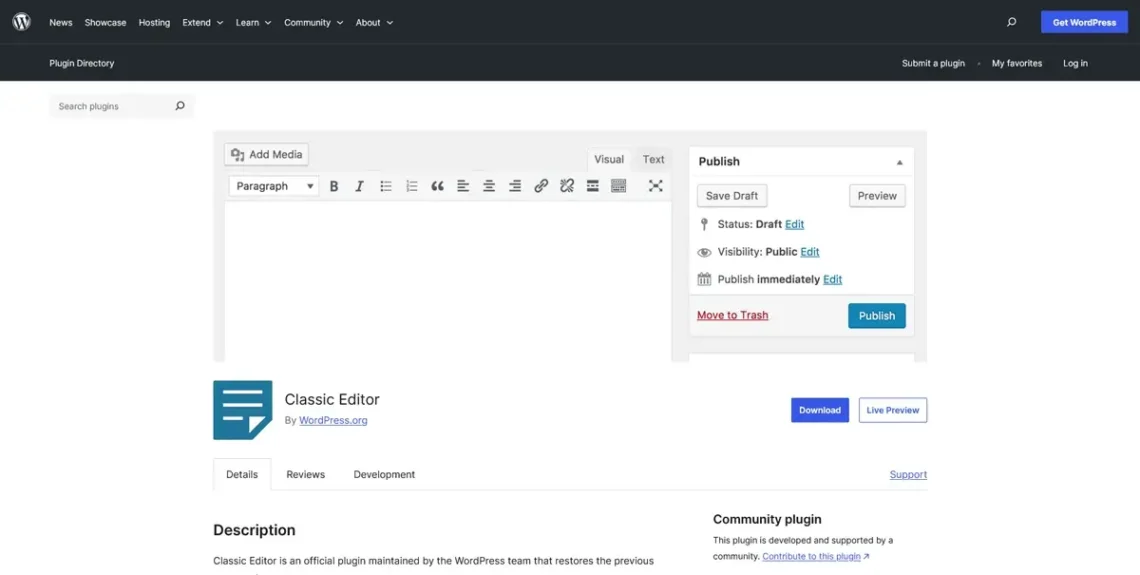
Task: Open My favorites
Action: (1016, 63)
